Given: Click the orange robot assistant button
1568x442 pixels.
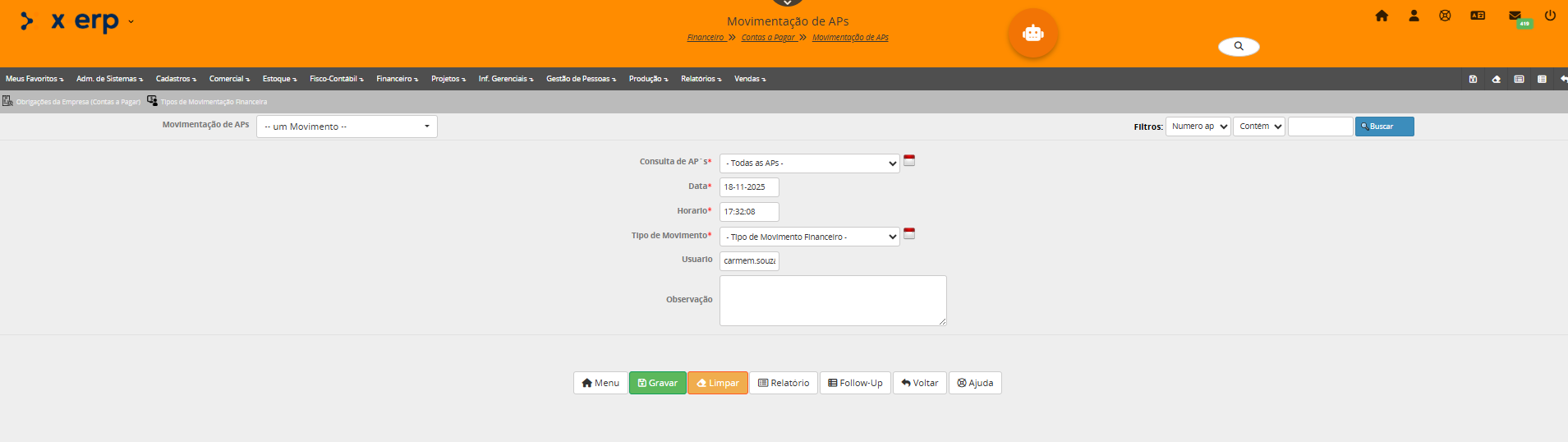Looking at the screenshot, I should click(1032, 34).
